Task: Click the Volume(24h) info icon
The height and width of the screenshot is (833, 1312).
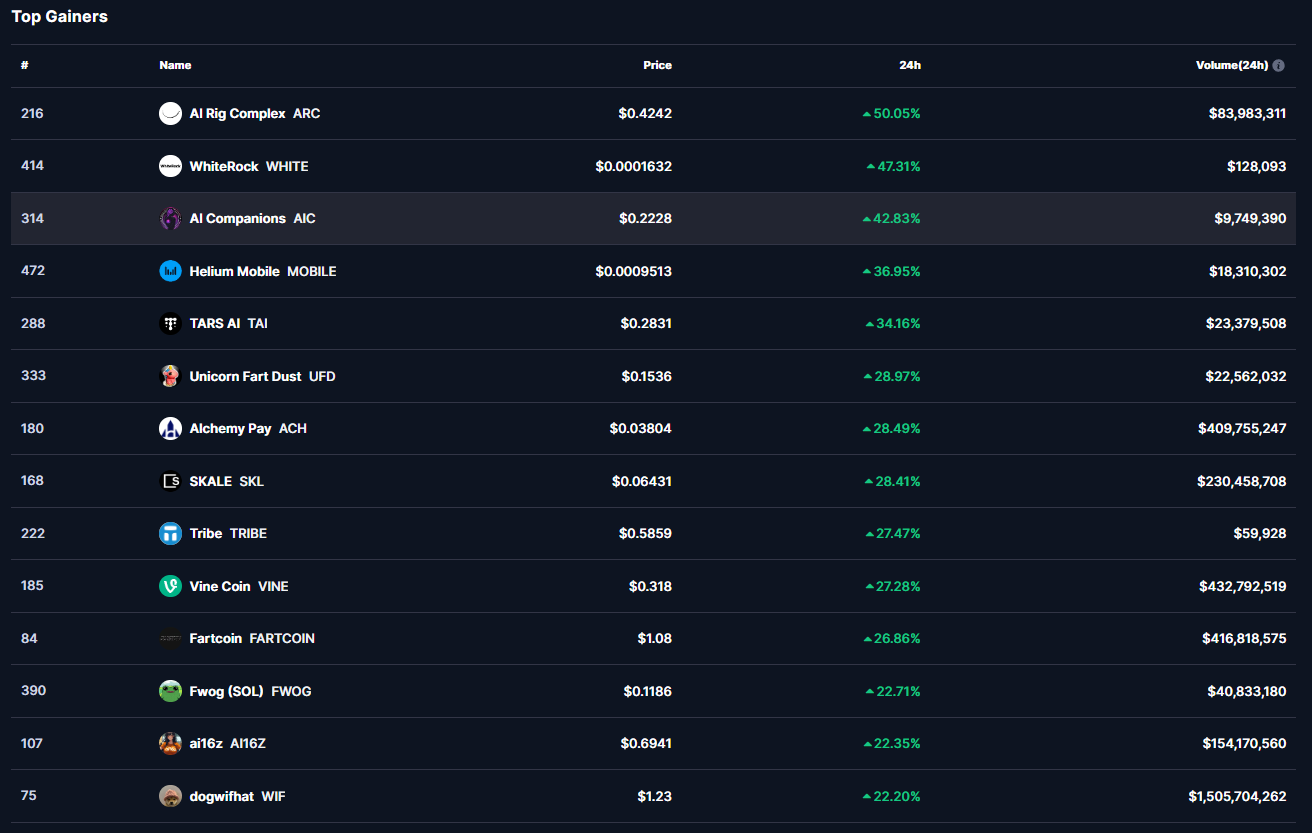Action: click(x=1278, y=65)
